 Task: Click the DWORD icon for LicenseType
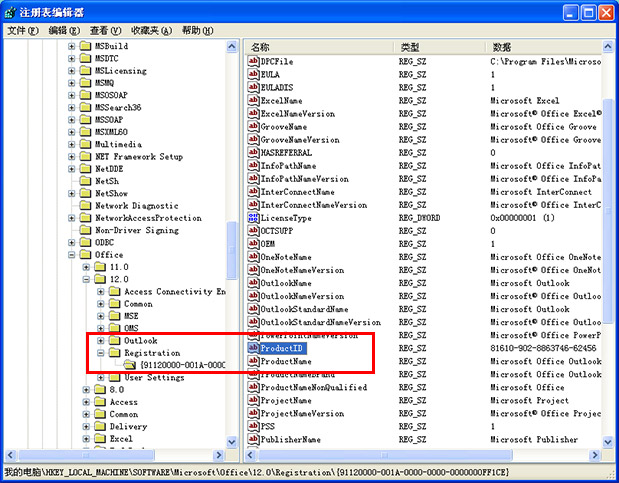(253, 218)
